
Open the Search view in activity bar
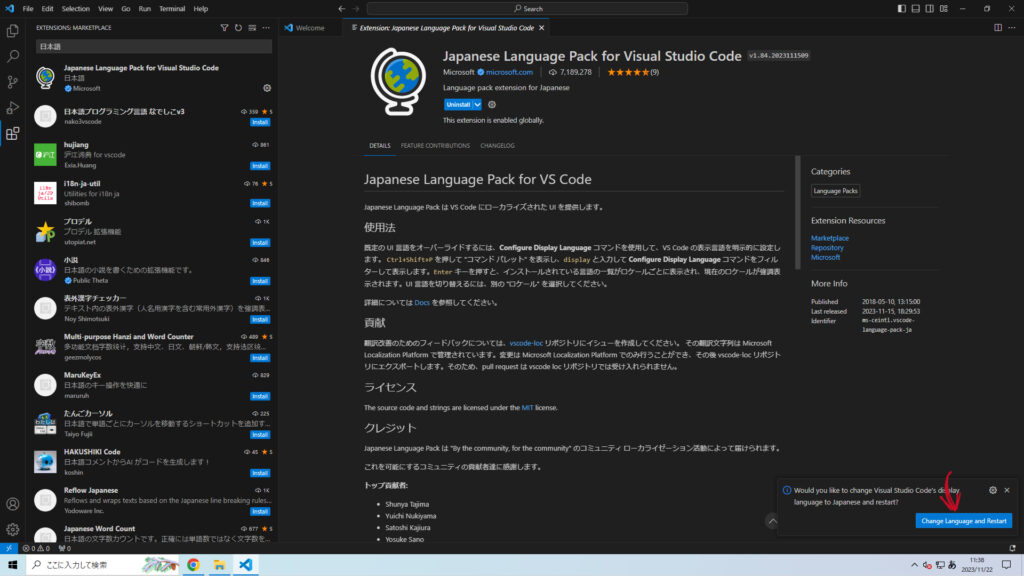(12, 56)
